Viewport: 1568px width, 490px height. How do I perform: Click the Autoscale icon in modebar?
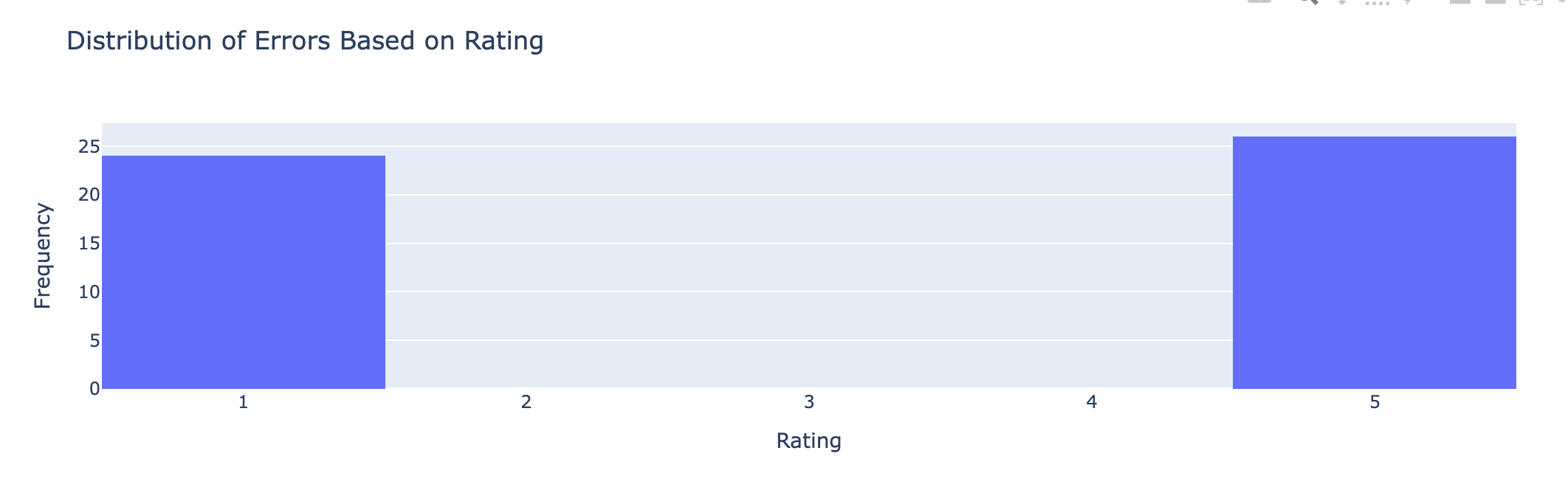pos(1531,1)
